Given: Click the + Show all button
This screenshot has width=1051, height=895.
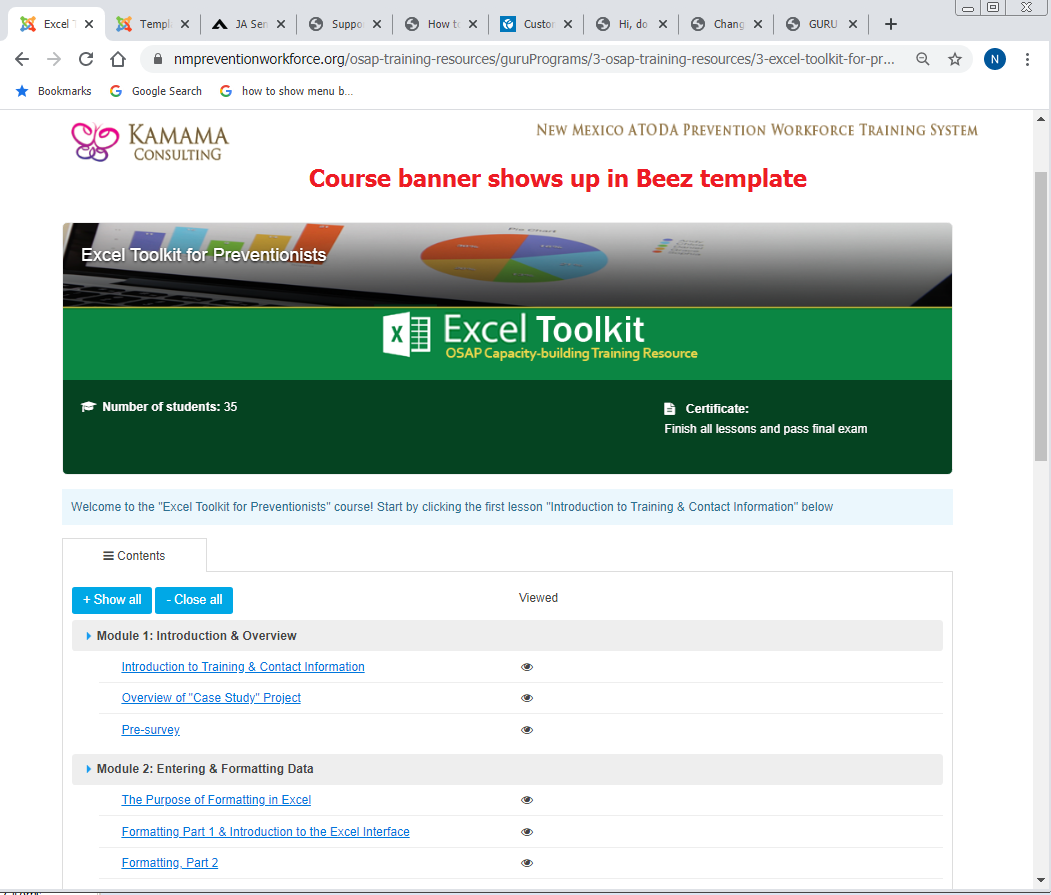Looking at the screenshot, I should pyautogui.click(x=112, y=599).
